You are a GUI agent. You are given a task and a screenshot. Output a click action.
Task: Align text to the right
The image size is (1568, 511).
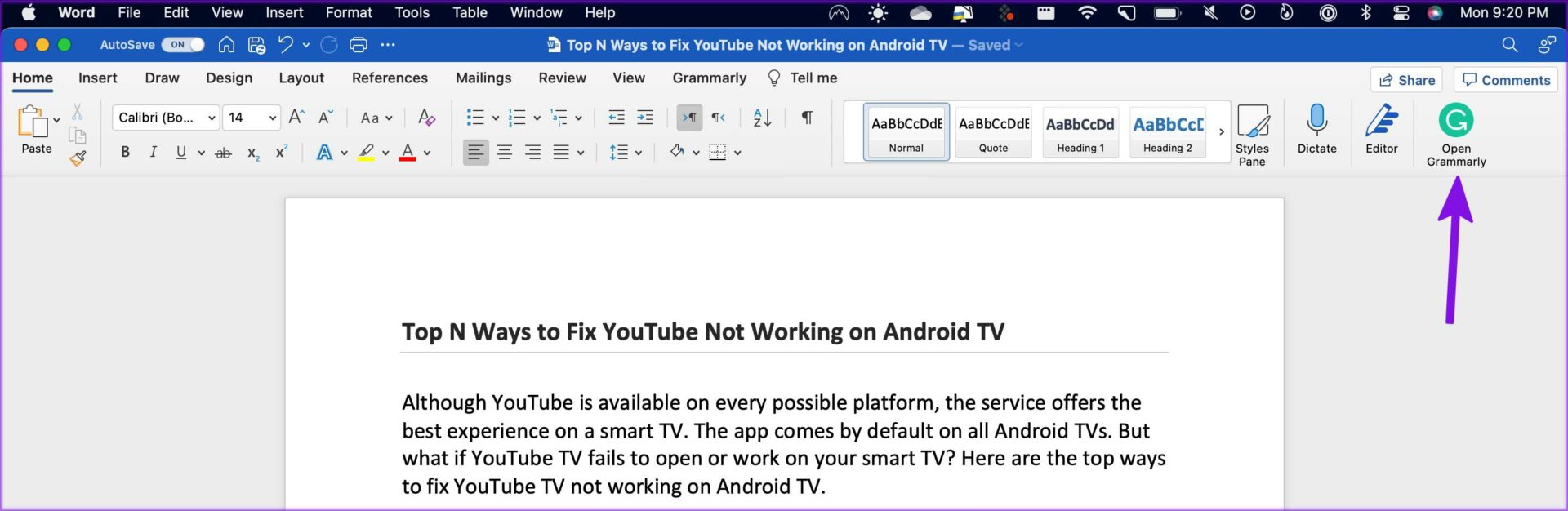pyautogui.click(x=533, y=153)
